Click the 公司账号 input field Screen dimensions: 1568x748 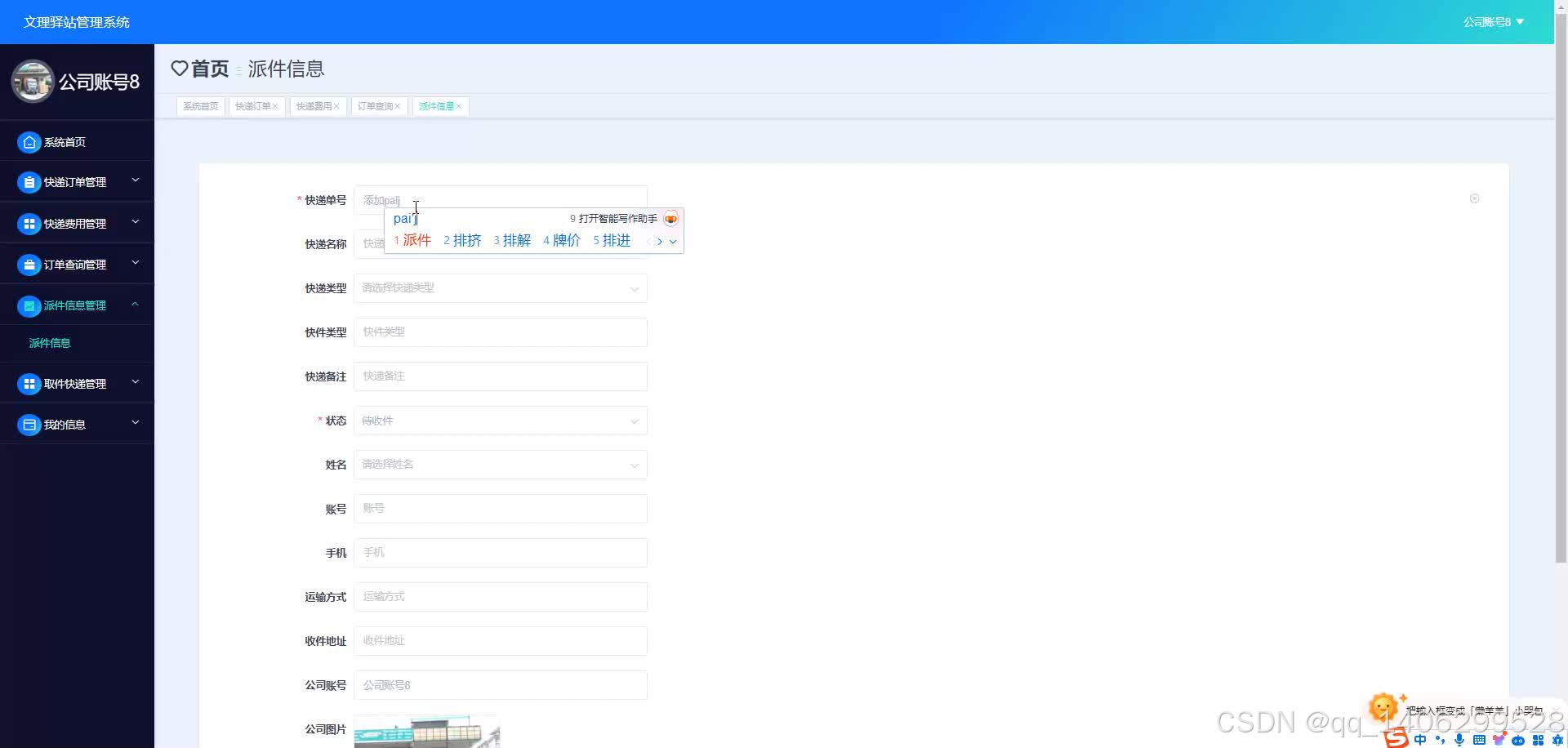click(501, 685)
